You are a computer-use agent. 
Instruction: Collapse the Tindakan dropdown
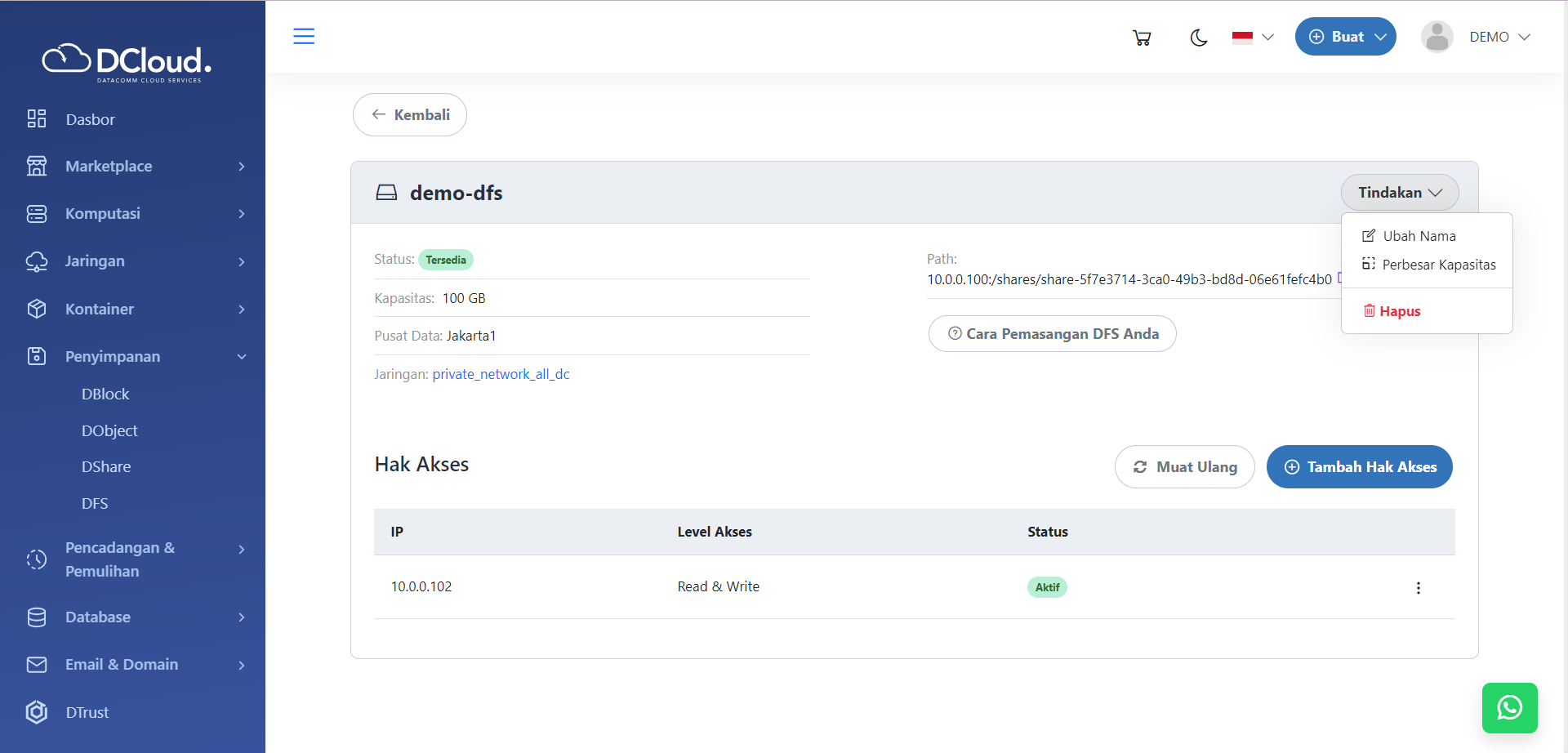pyautogui.click(x=1399, y=193)
